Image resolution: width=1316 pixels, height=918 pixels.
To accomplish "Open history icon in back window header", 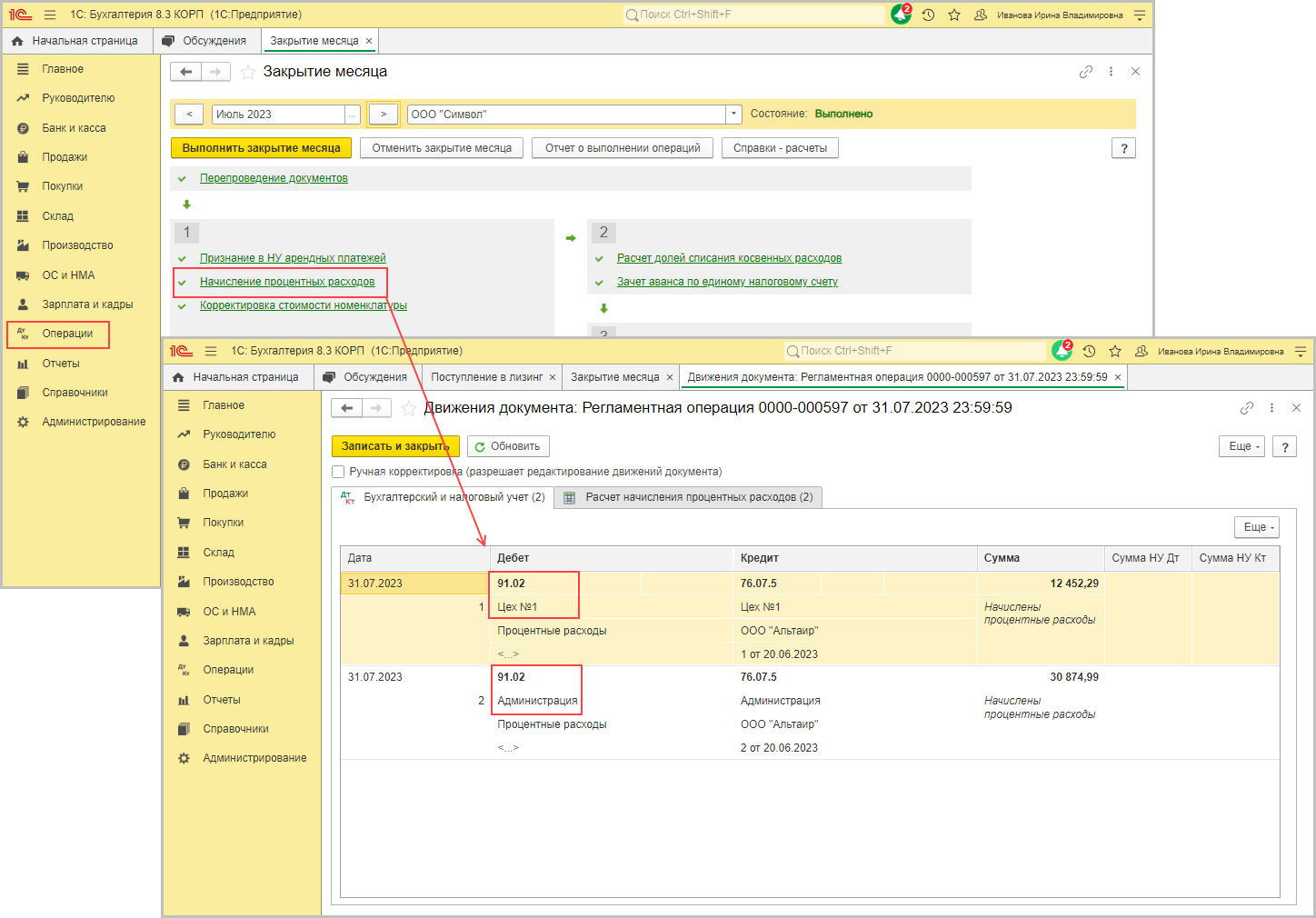I will point(928,15).
